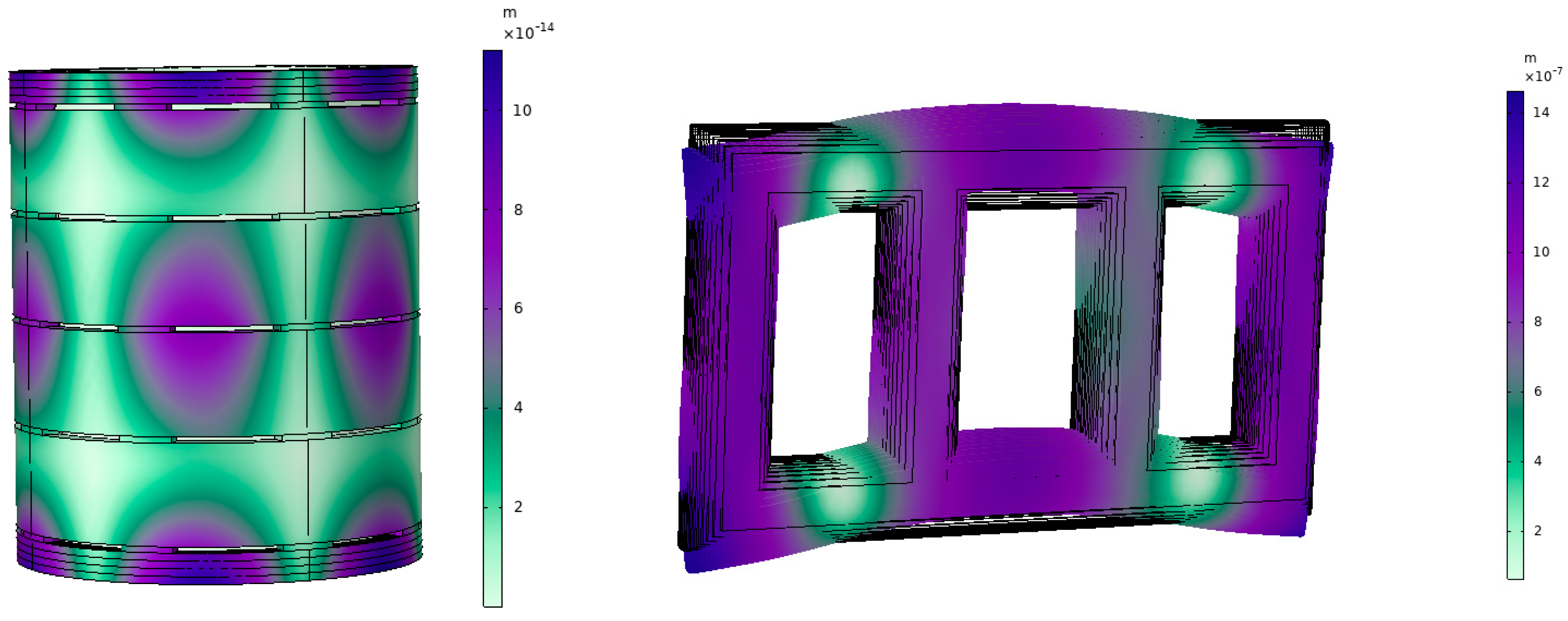Click the right color legend bar
This screenshot has width=1568, height=621.
coord(1515,334)
